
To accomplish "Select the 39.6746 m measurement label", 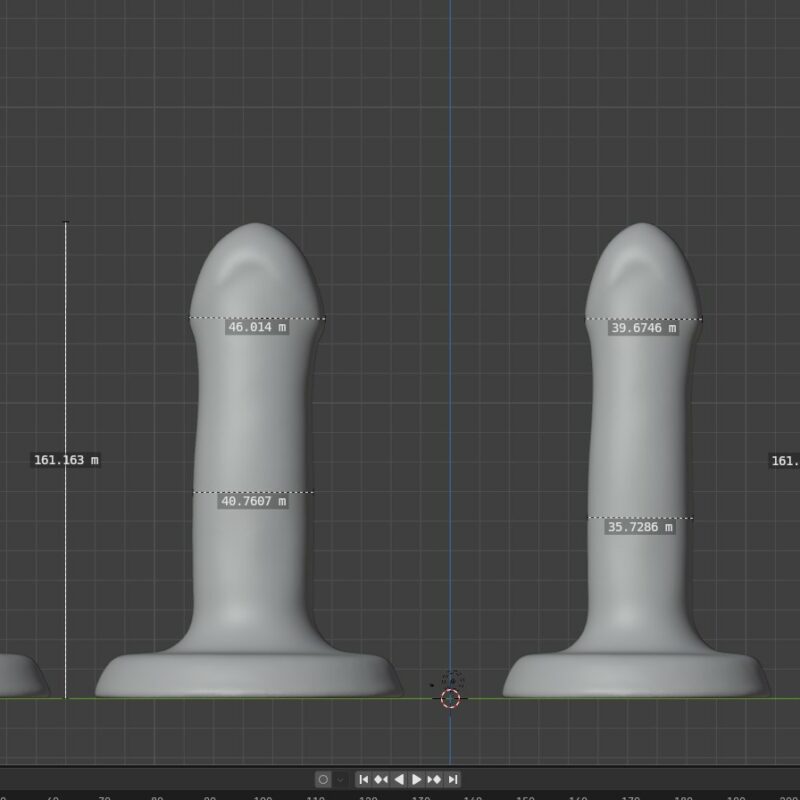I will click(643, 328).
